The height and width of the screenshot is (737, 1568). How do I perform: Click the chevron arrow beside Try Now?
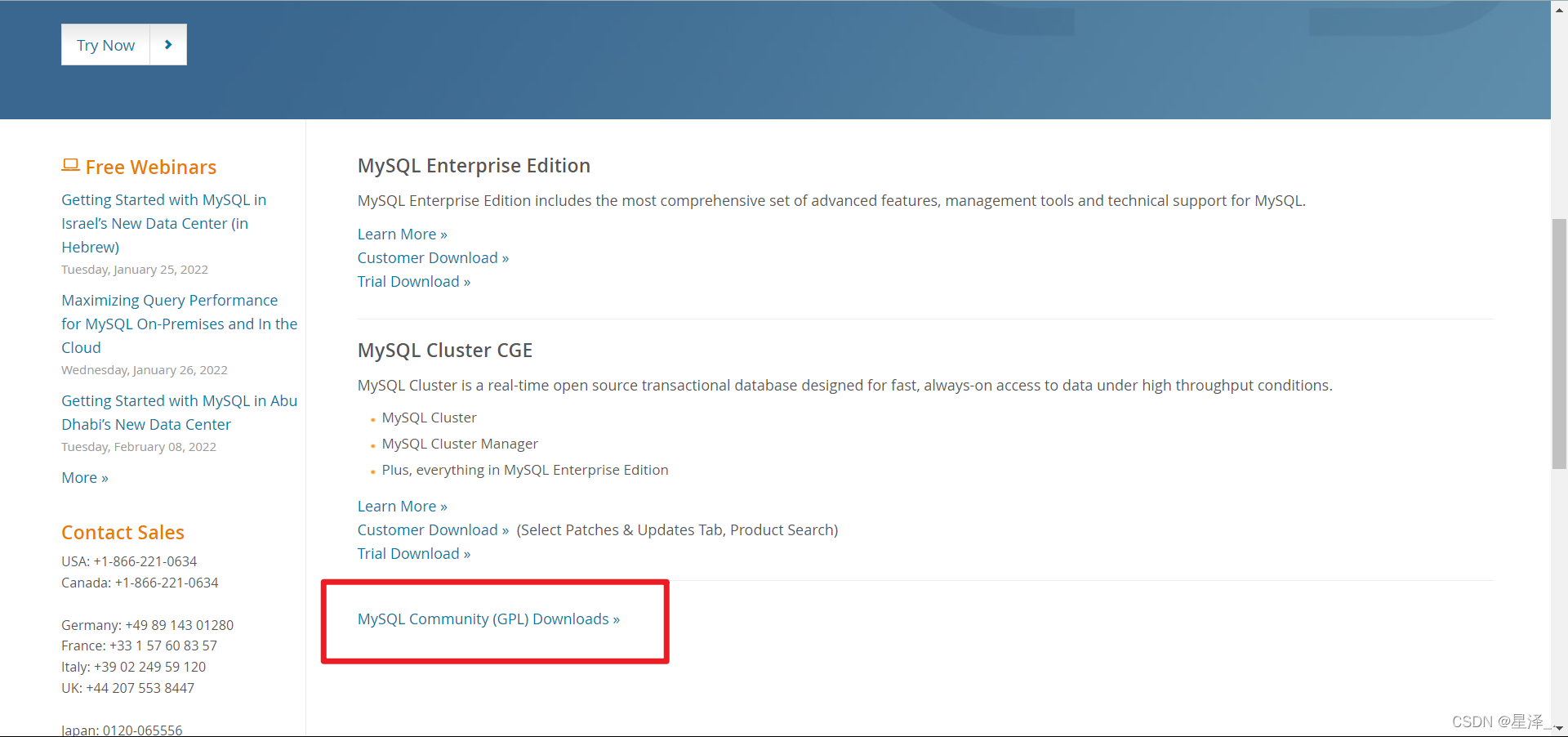168,45
